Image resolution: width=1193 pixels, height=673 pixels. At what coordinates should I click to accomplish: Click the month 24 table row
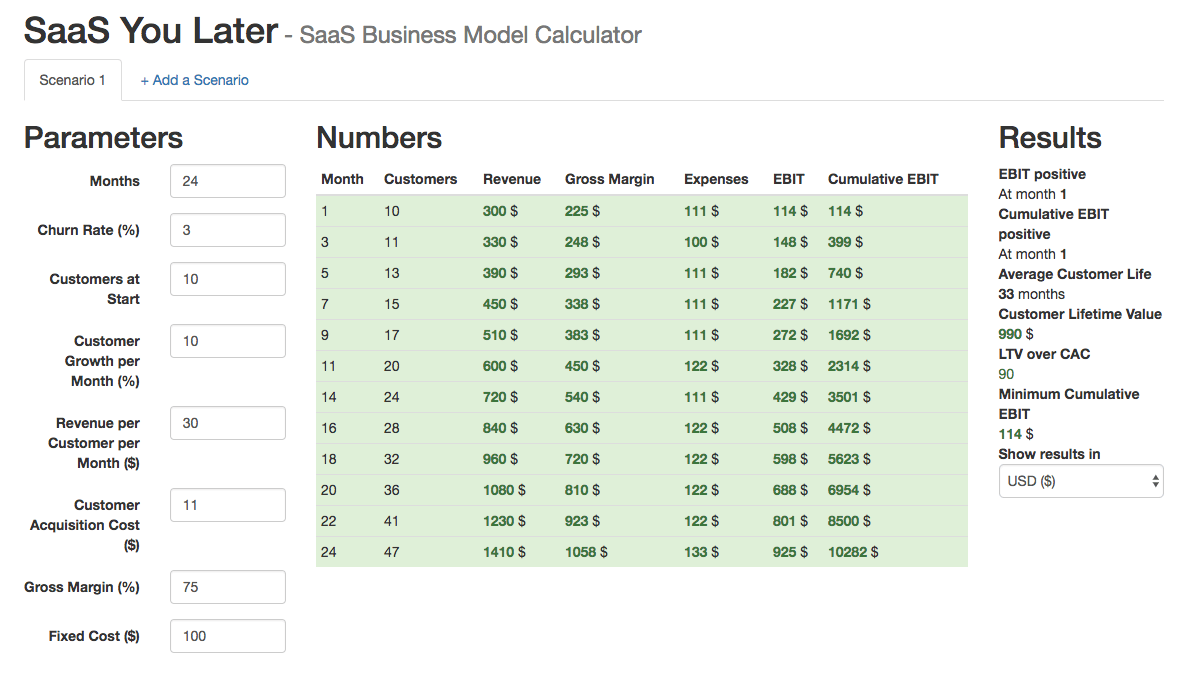tap(641, 552)
